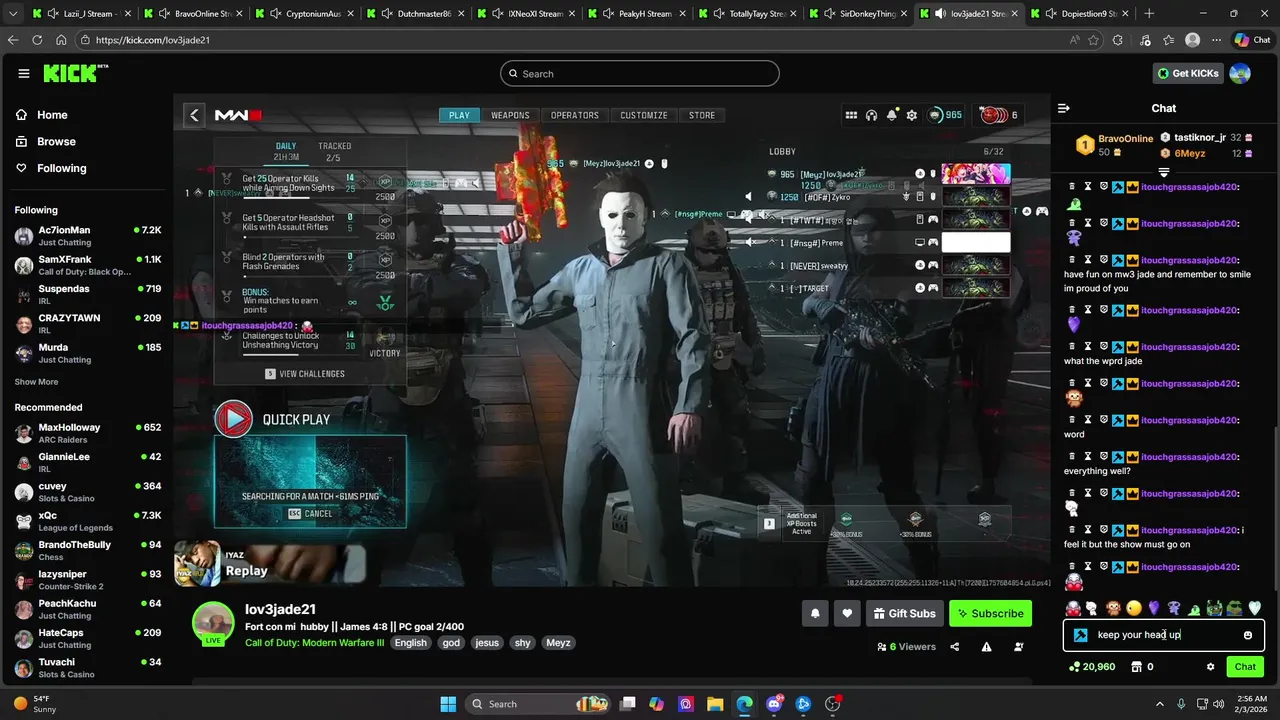Open tastiknor_jr leaderboard entry
Screen dimensions: 1280x720
pyautogui.click(x=1200, y=138)
